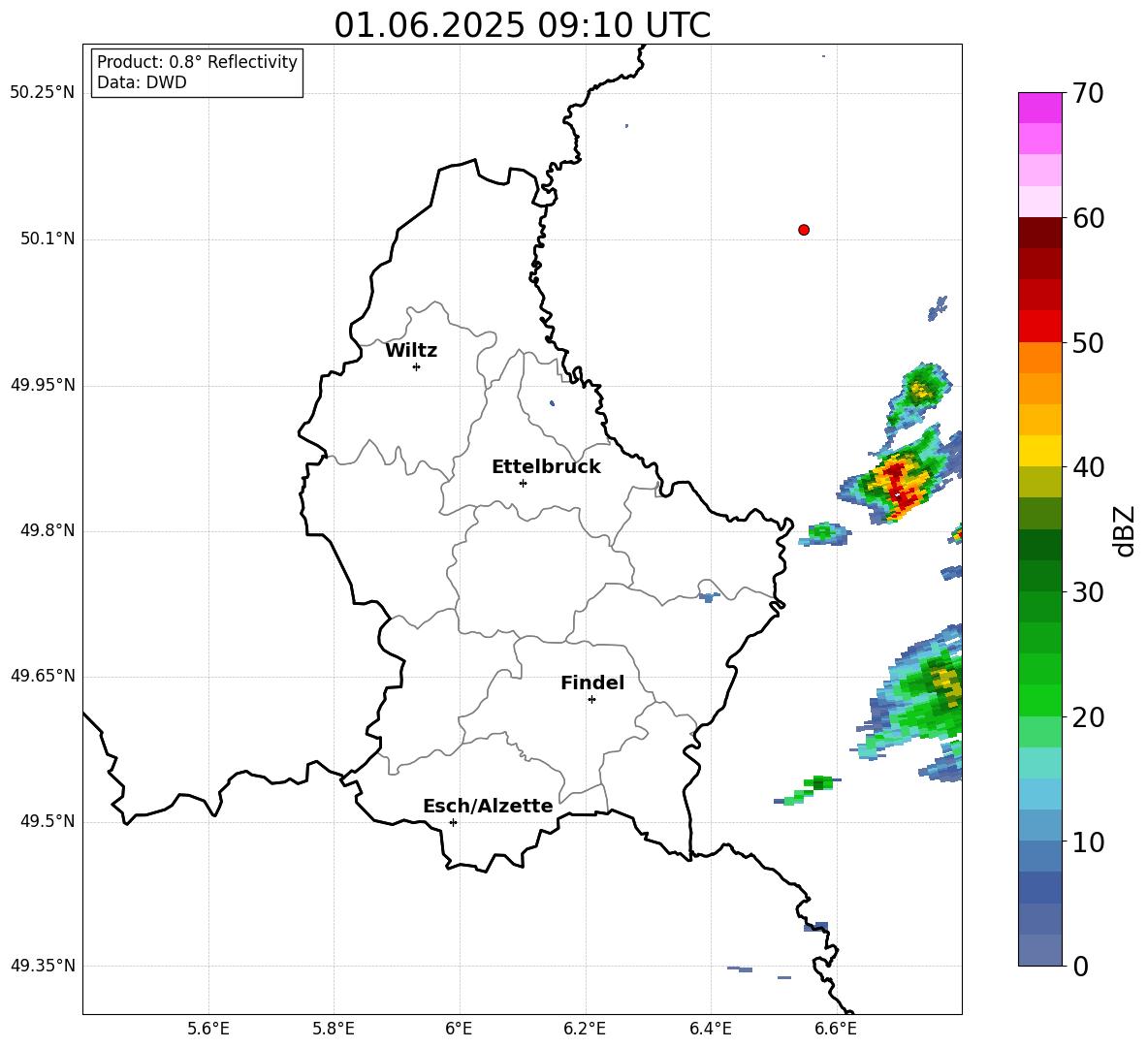Click the Wiltz city label
1148x1048 pixels.
411,351
